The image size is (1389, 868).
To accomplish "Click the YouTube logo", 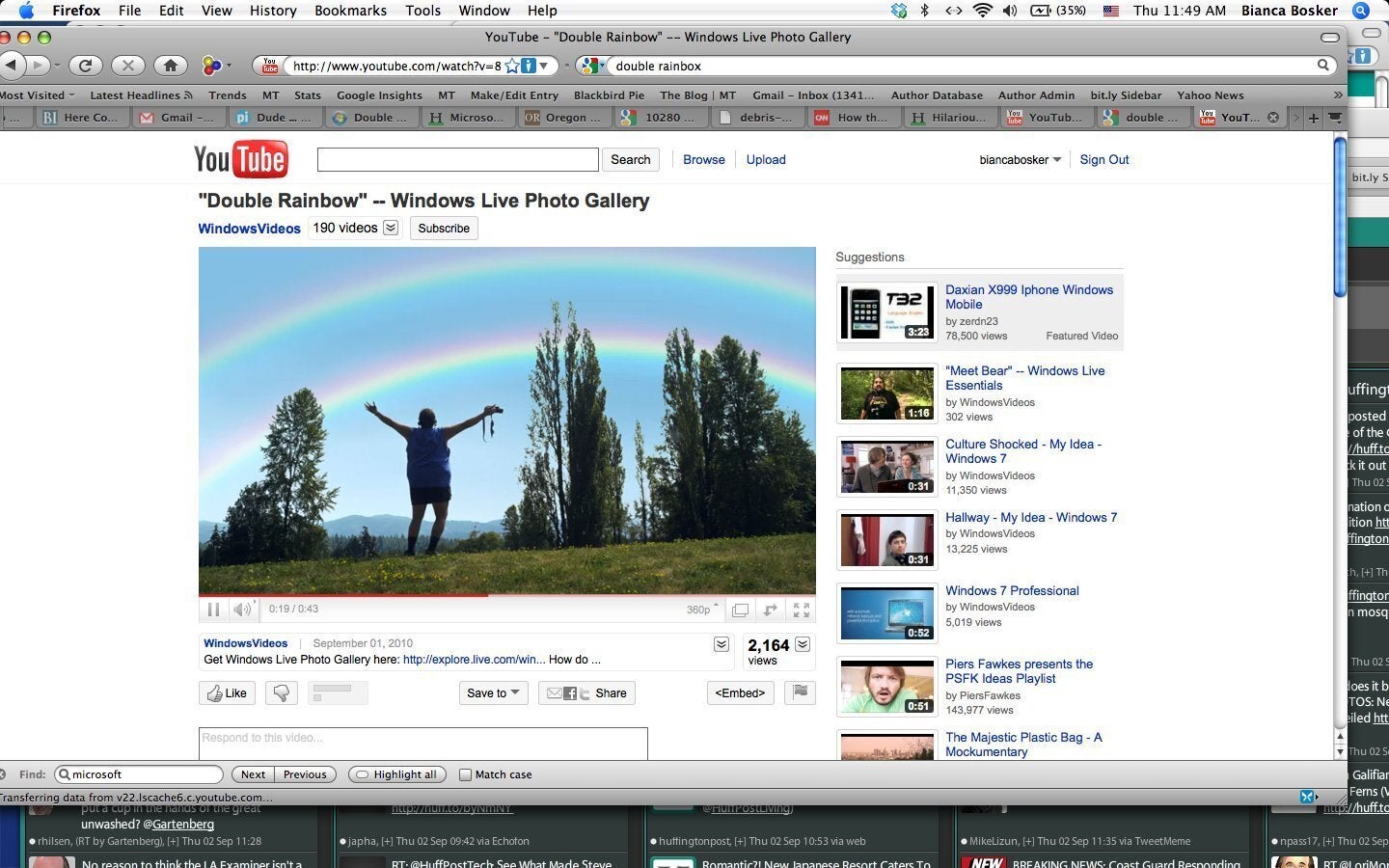I will pyautogui.click(x=240, y=160).
